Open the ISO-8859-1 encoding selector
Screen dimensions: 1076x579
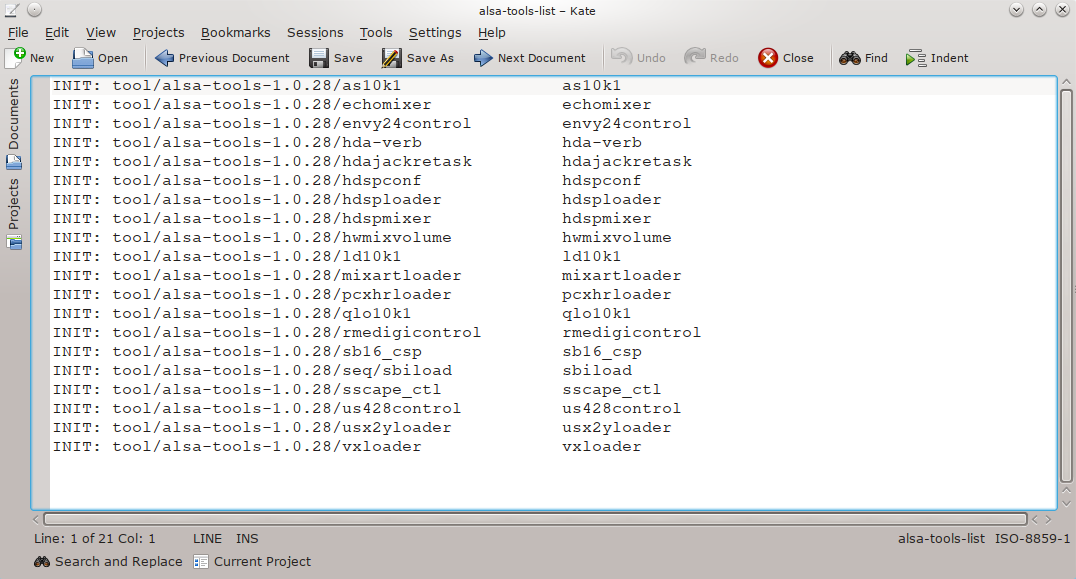(1032, 538)
